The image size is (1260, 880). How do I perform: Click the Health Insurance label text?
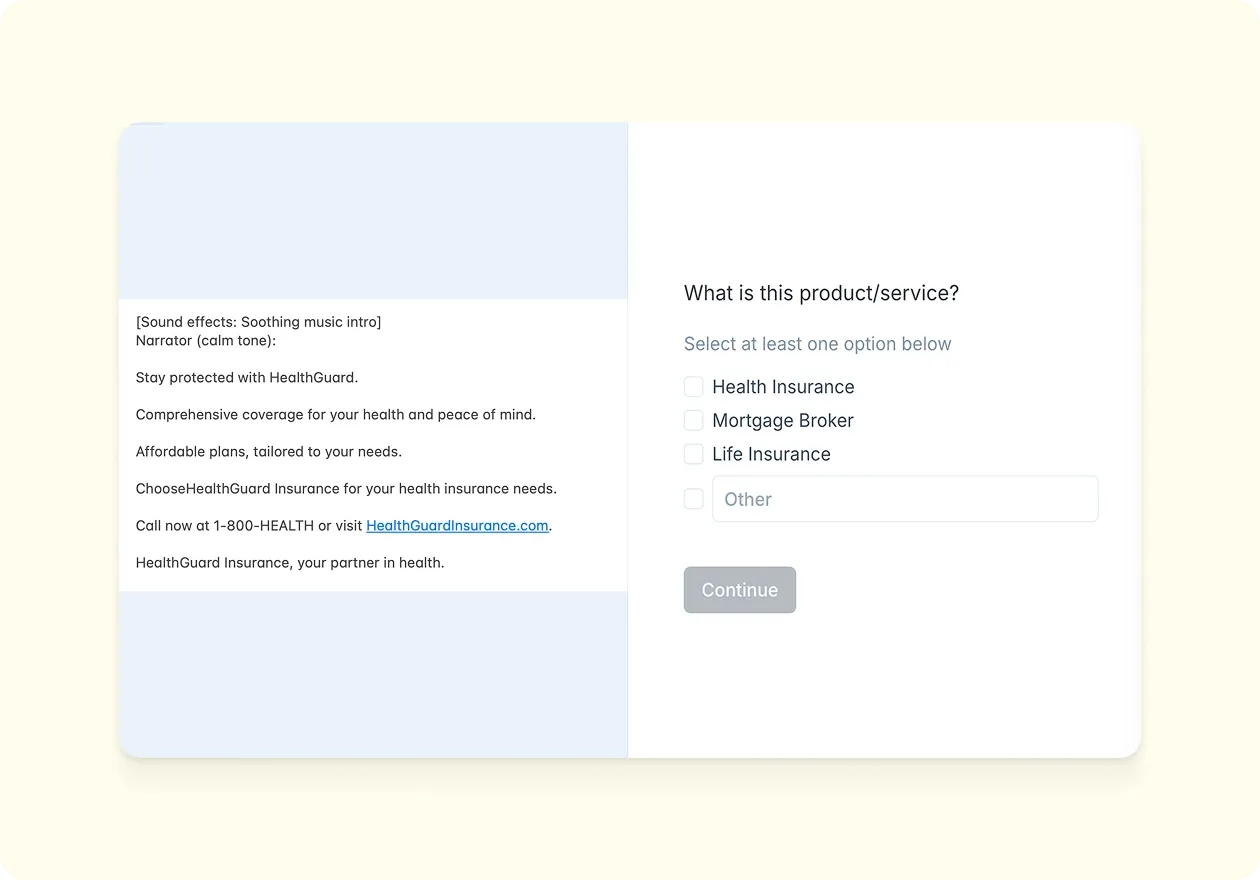pyautogui.click(x=783, y=386)
